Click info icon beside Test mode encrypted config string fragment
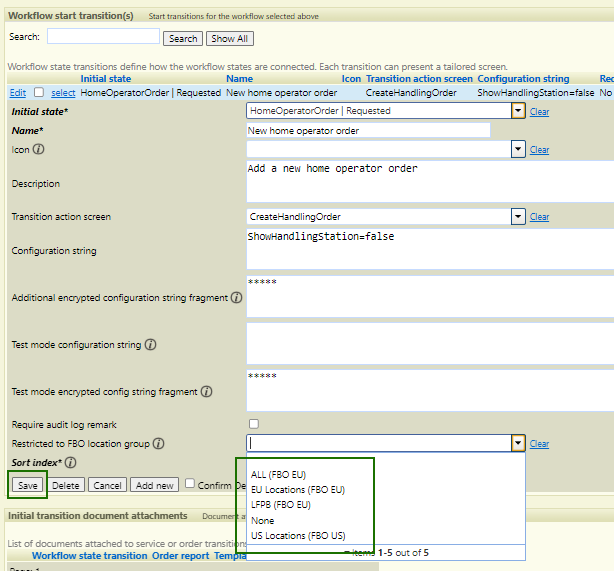The width and height of the screenshot is (614, 571). pos(206,392)
